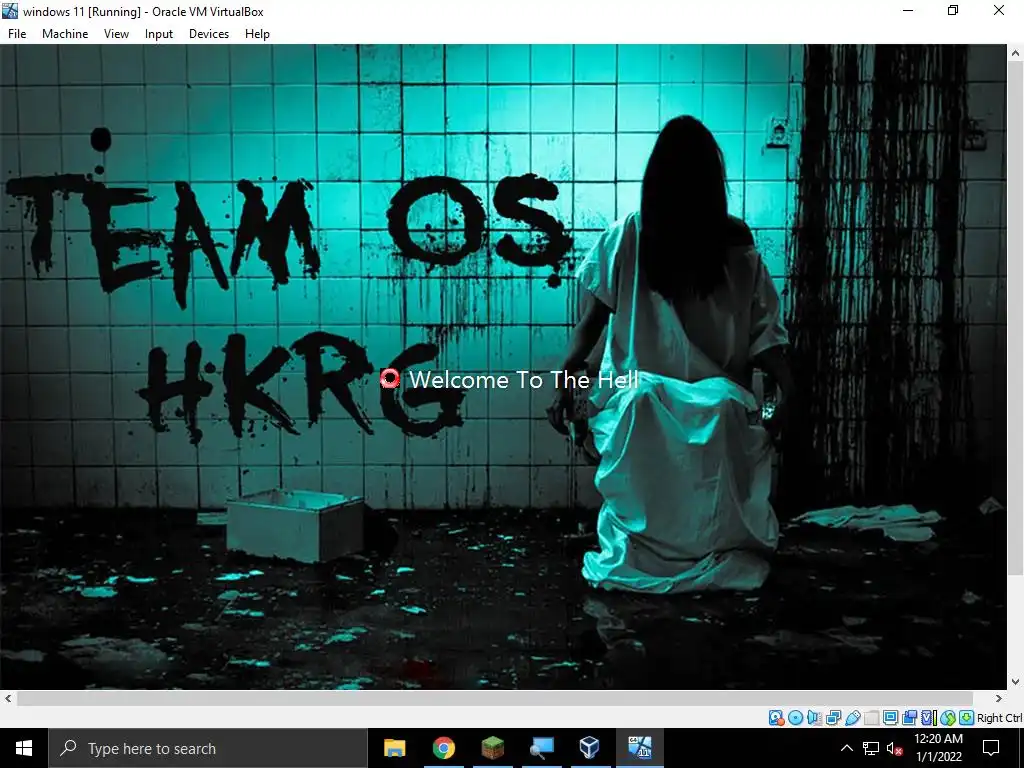This screenshot has height=768, width=1024.
Task: Open the Devices menu
Action: (x=209, y=34)
